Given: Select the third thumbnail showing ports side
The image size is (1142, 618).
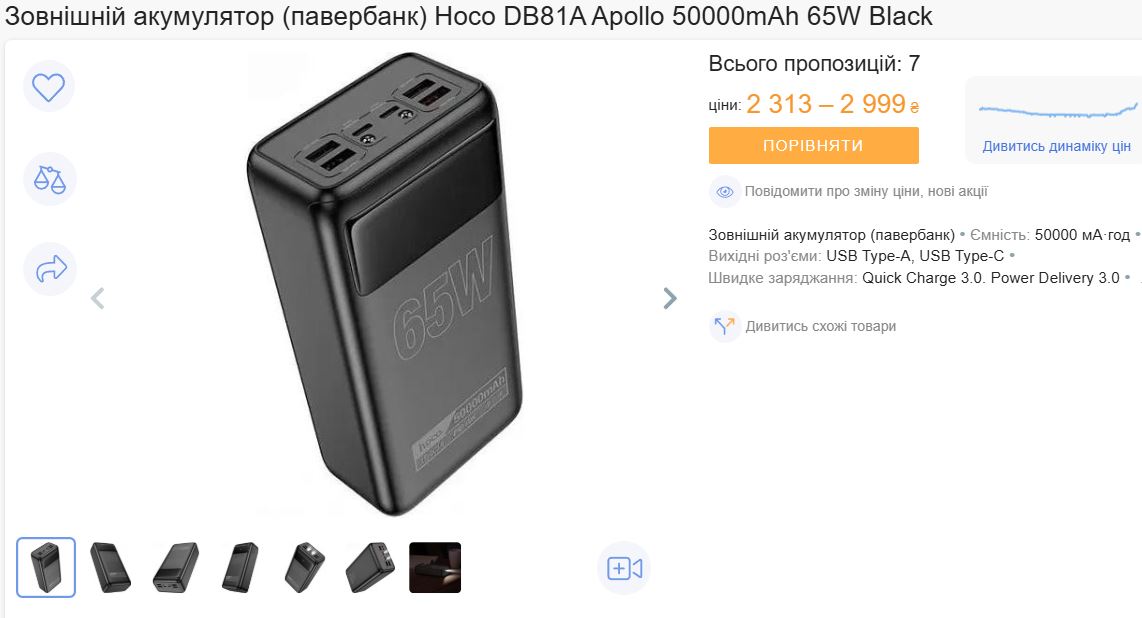Looking at the screenshot, I should click(x=176, y=568).
